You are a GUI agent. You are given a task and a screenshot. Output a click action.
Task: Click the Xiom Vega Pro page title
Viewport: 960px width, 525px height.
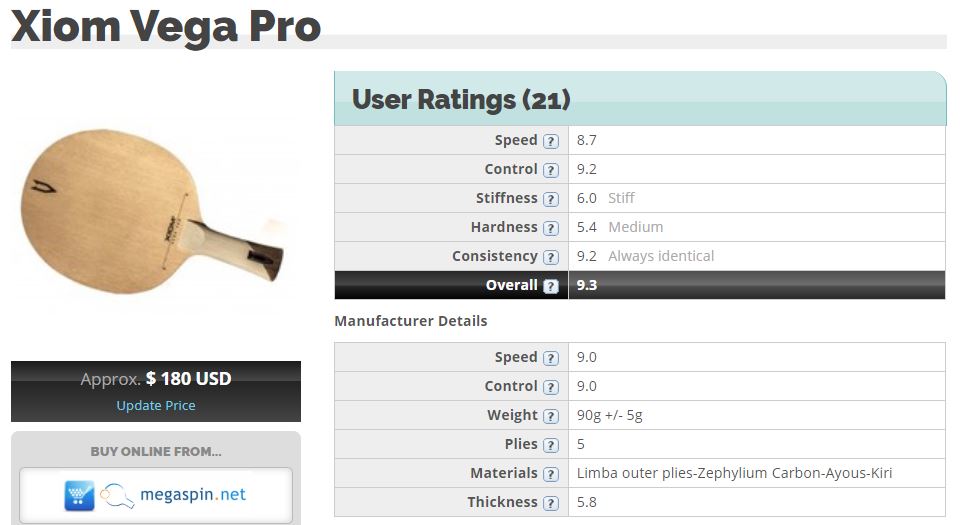pyautogui.click(x=166, y=28)
